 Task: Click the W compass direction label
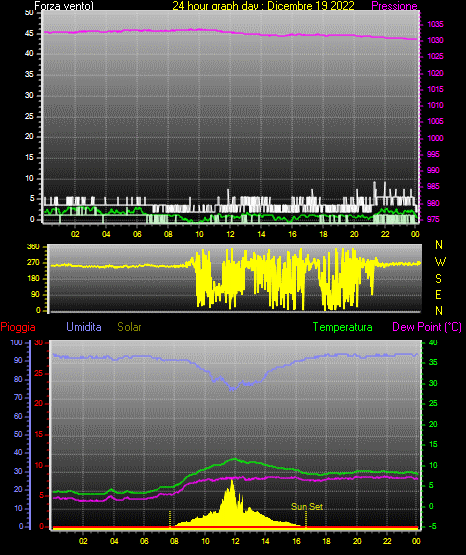[x=440, y=262]
